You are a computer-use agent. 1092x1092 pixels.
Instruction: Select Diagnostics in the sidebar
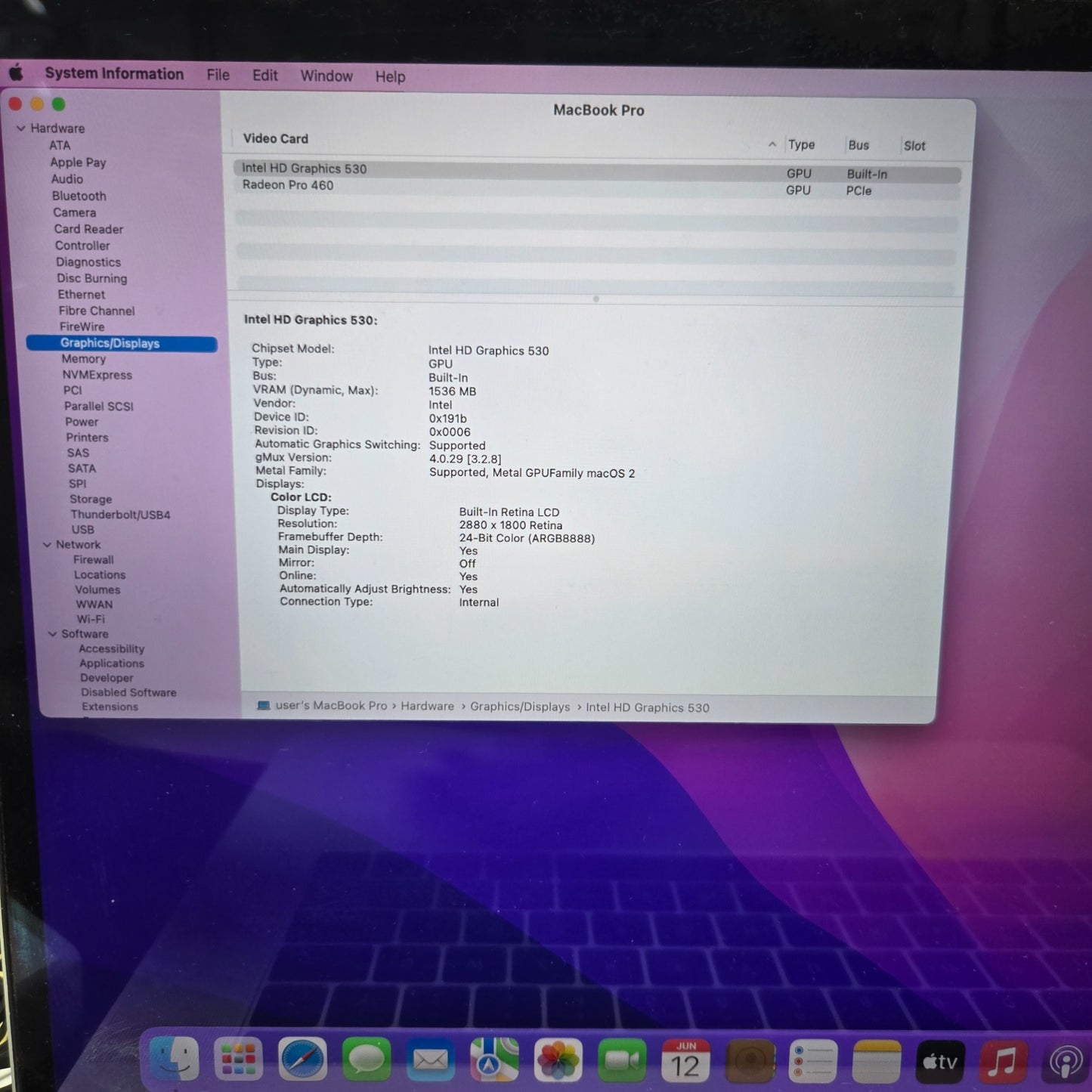point(88,262)
